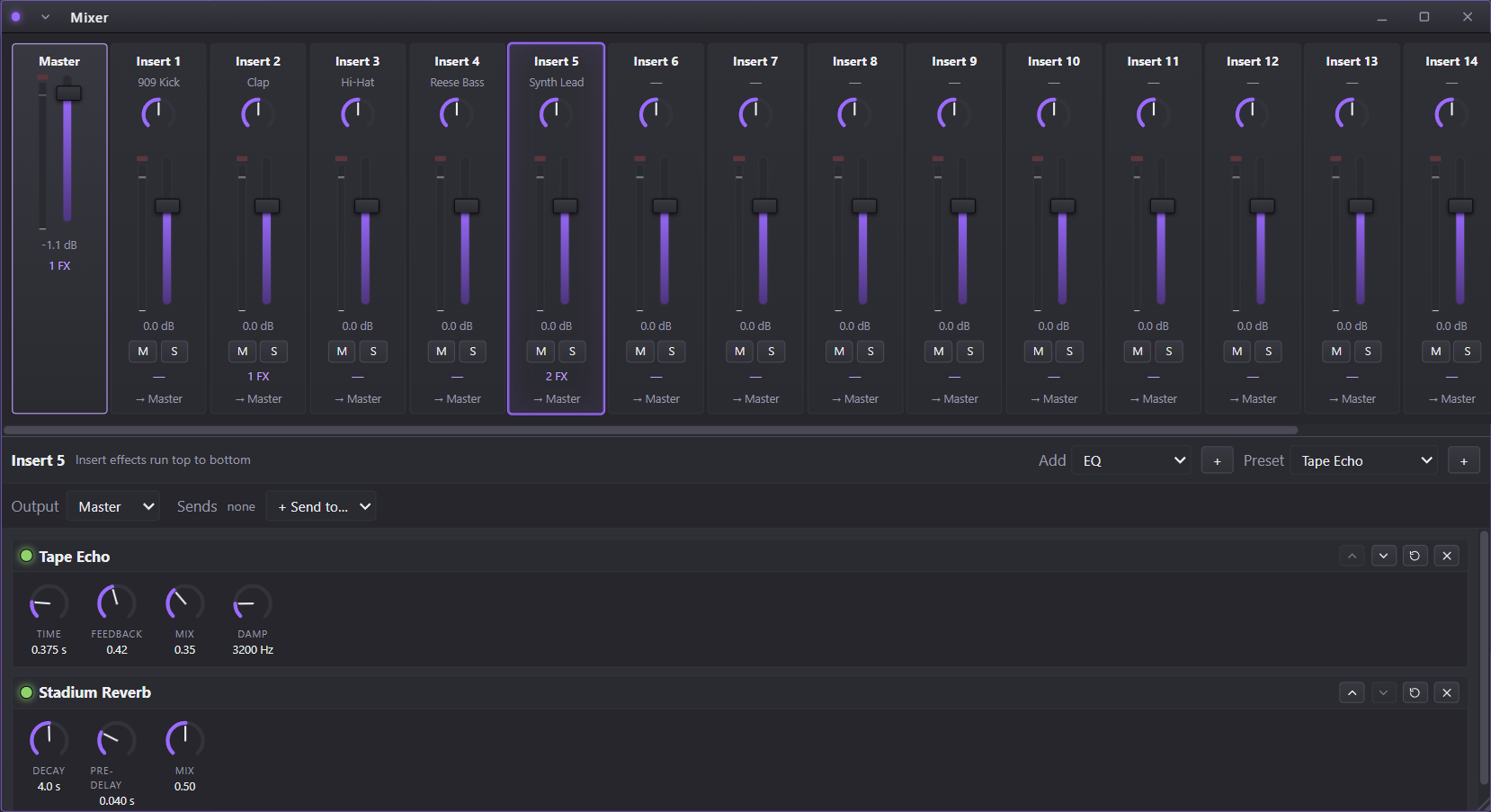
Task: Click the plus button next to EQ
Action: pos(1217,460)
